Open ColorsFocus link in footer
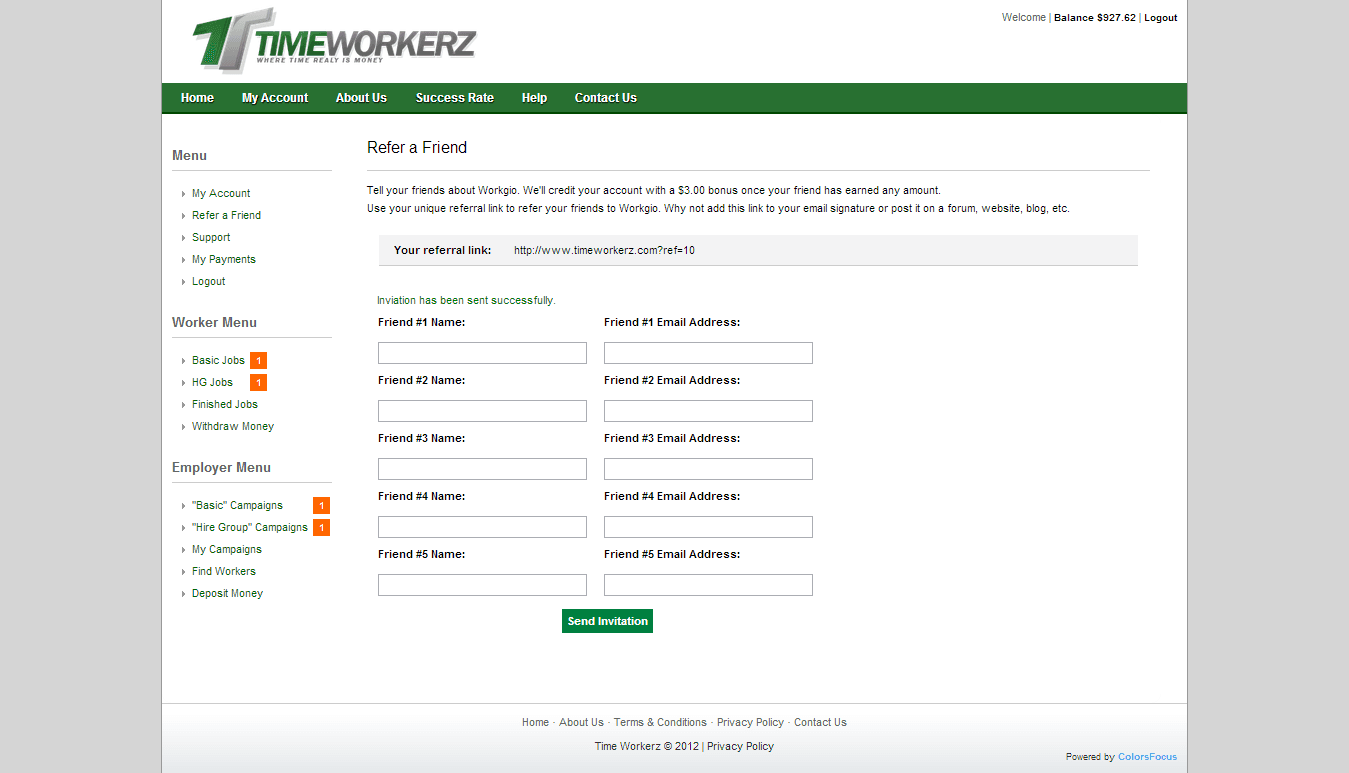This screenshot has width=1349, height=773. pyautogui.click(x=1147, y=758)
